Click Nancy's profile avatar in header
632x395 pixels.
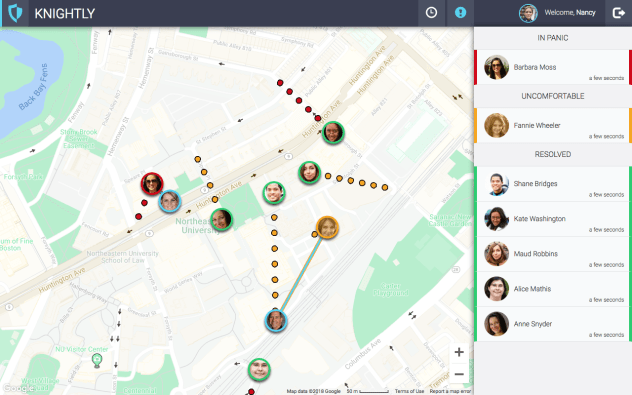point(528,13)
